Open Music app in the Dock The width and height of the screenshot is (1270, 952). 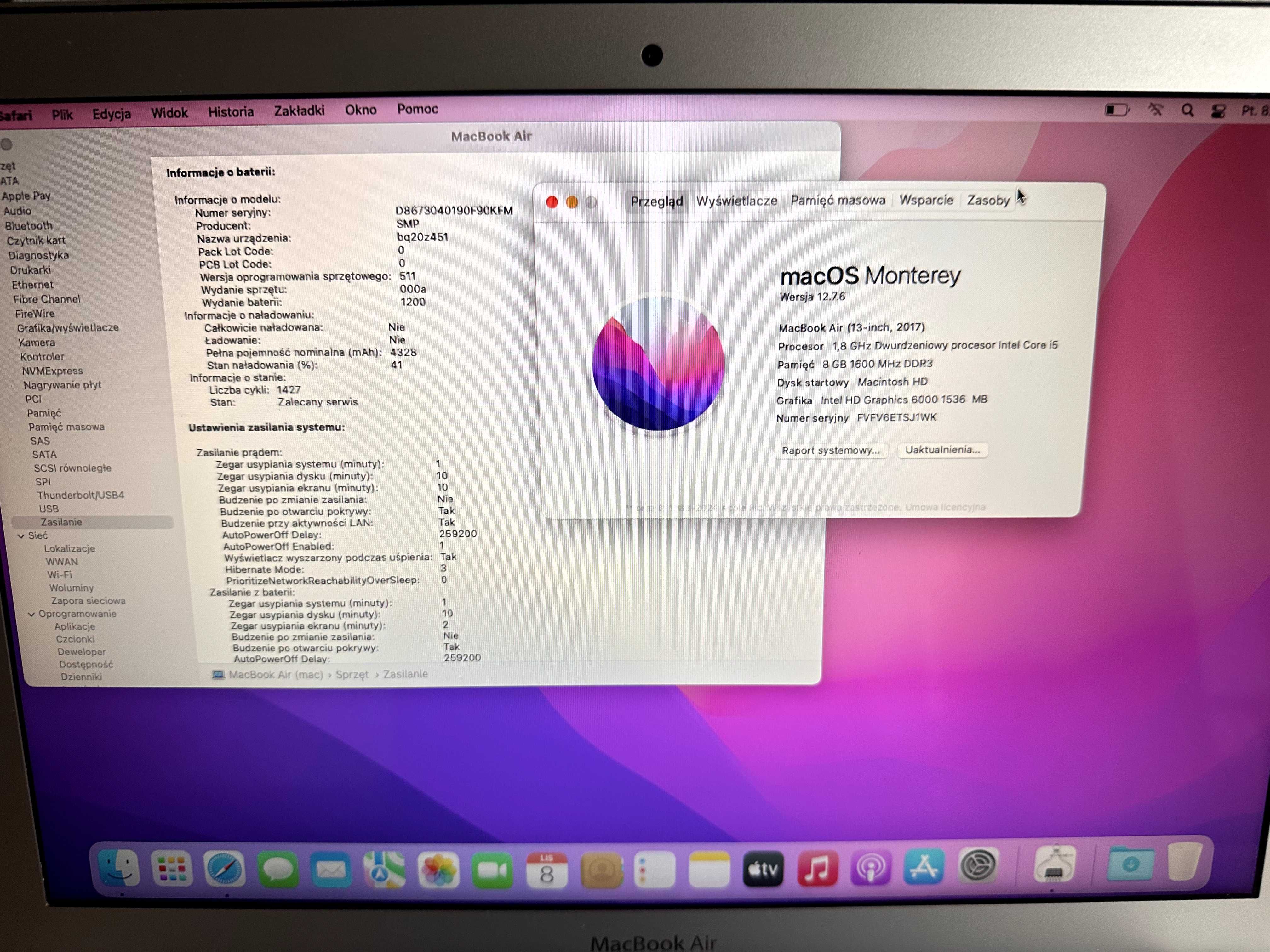(817, 868)
